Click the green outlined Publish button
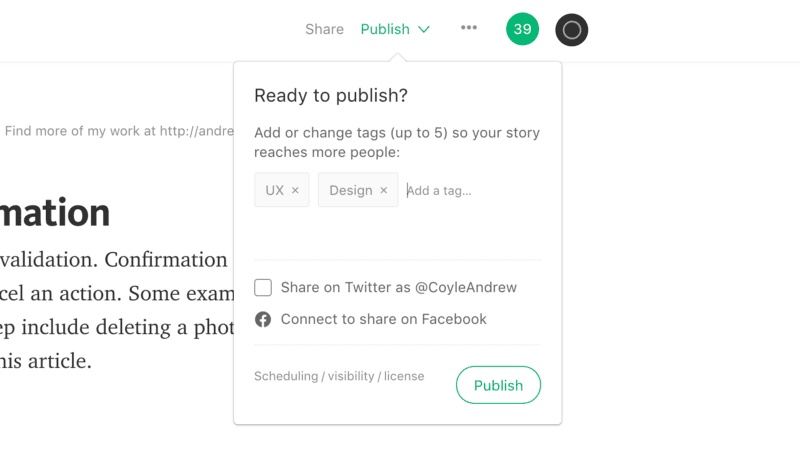 pos(498,385)
